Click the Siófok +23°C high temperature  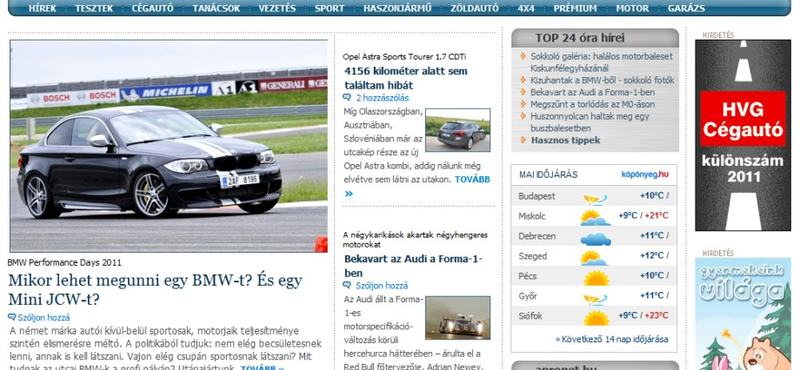click(656, 315)
